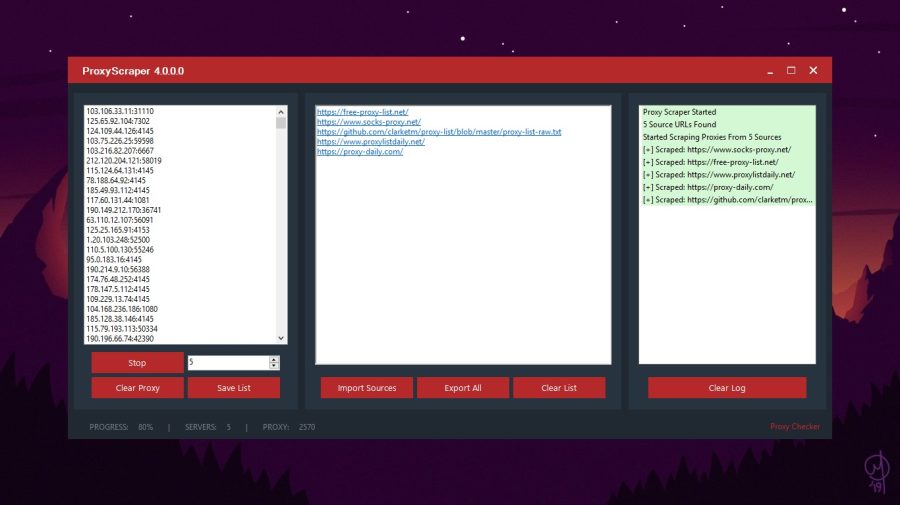This screenshot has height=505, width=900.
Task: Select proxy 178.147.5.112:4145
Action: 118,289
